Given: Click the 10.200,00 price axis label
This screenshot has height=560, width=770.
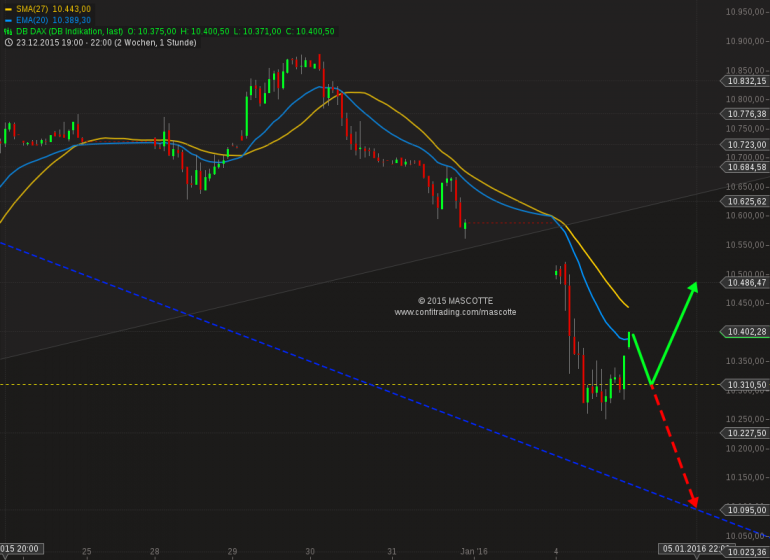Looking at the screenshot, I should [x=746, y=449].
